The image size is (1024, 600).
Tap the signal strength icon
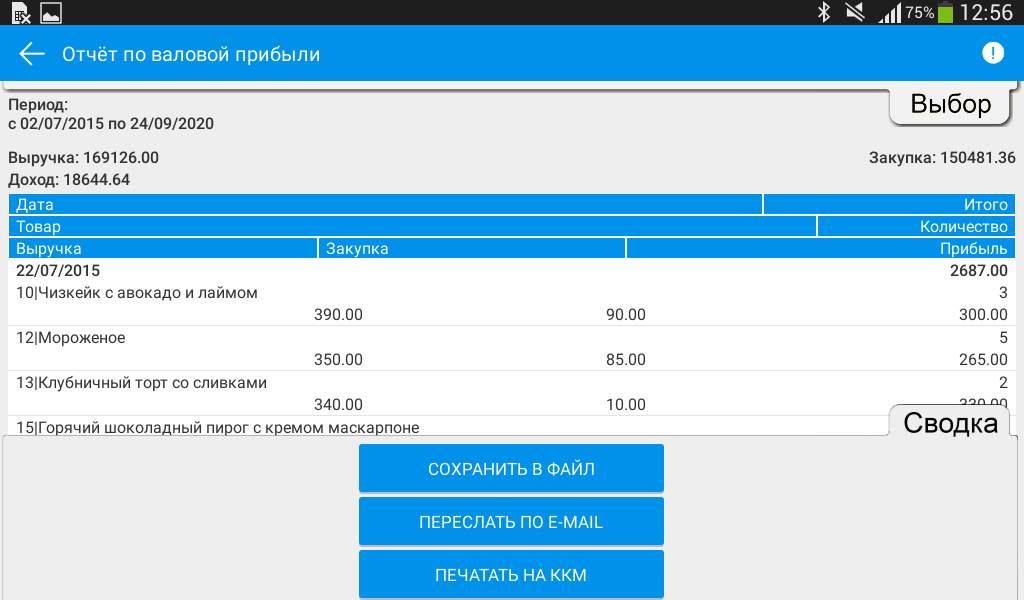[x=888, y=13]
